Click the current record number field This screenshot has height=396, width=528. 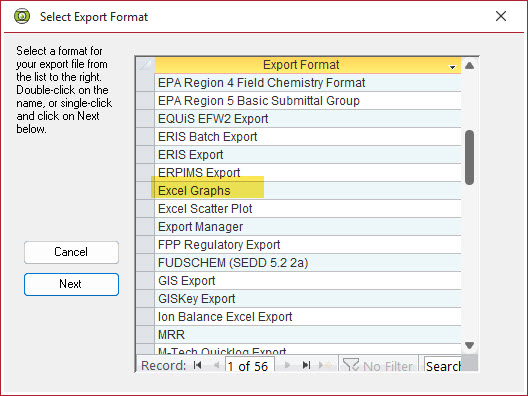point(250,365)
